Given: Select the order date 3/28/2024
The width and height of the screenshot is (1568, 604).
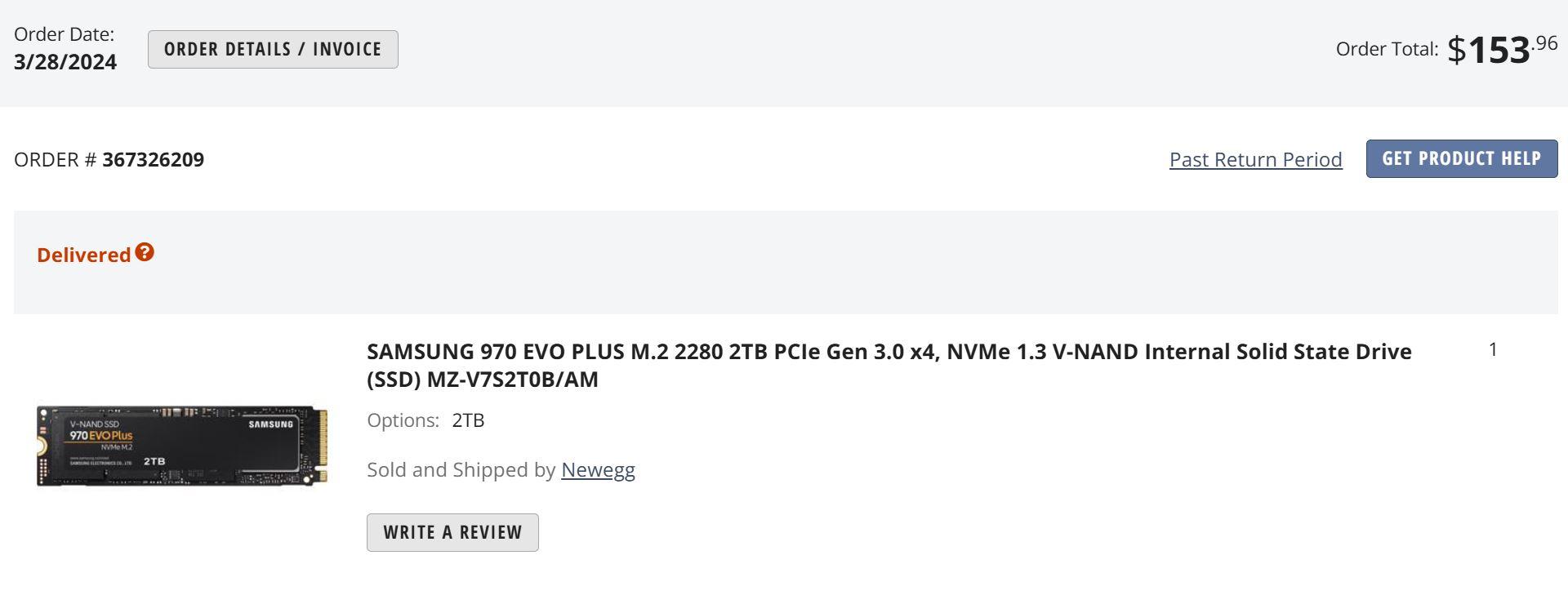Looking at the screenshot, I should click(64, 61).
